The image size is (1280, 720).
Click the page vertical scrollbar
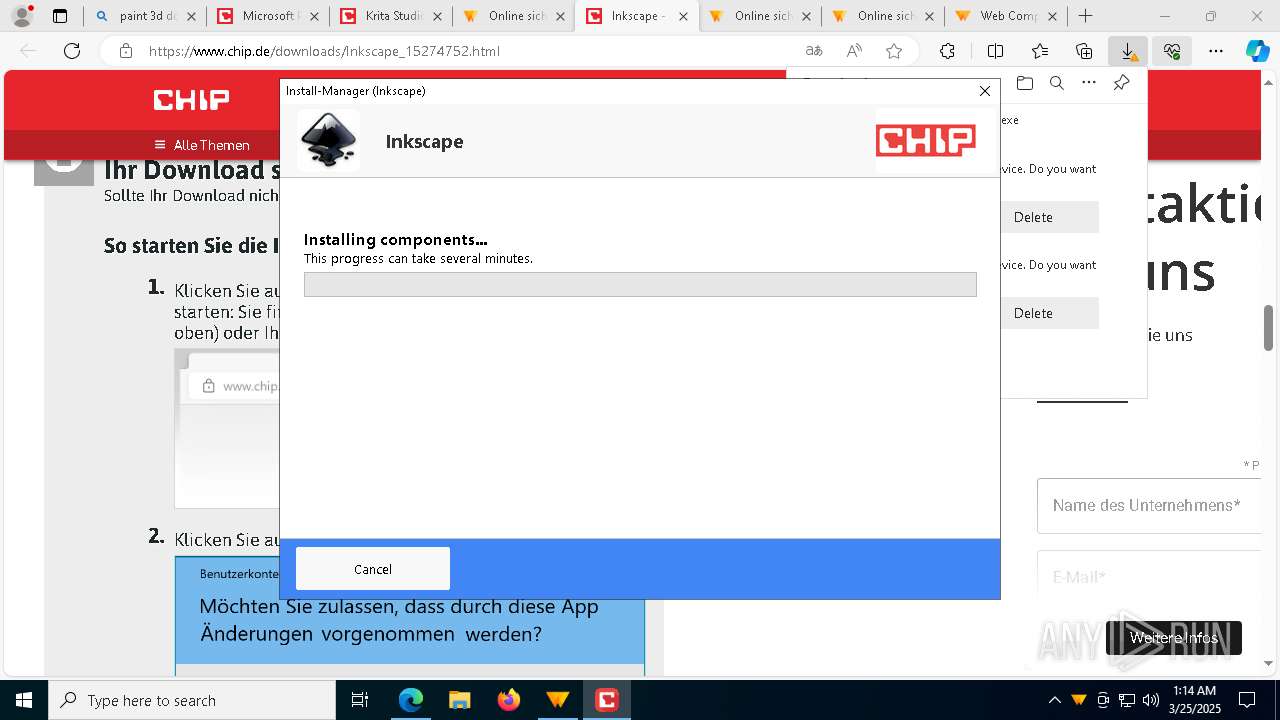coord(1269,328)
